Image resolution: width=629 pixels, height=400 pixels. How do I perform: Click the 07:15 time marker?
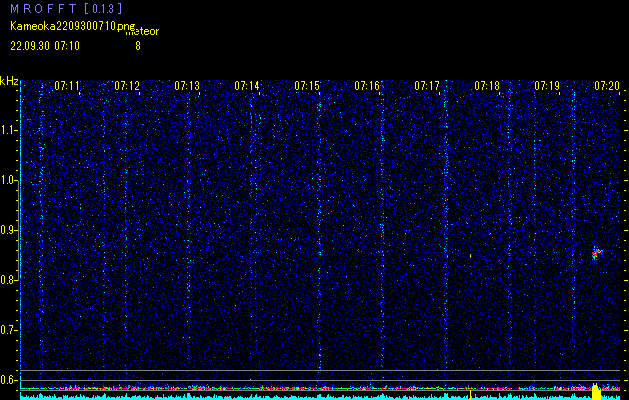(x=307, y=85)
